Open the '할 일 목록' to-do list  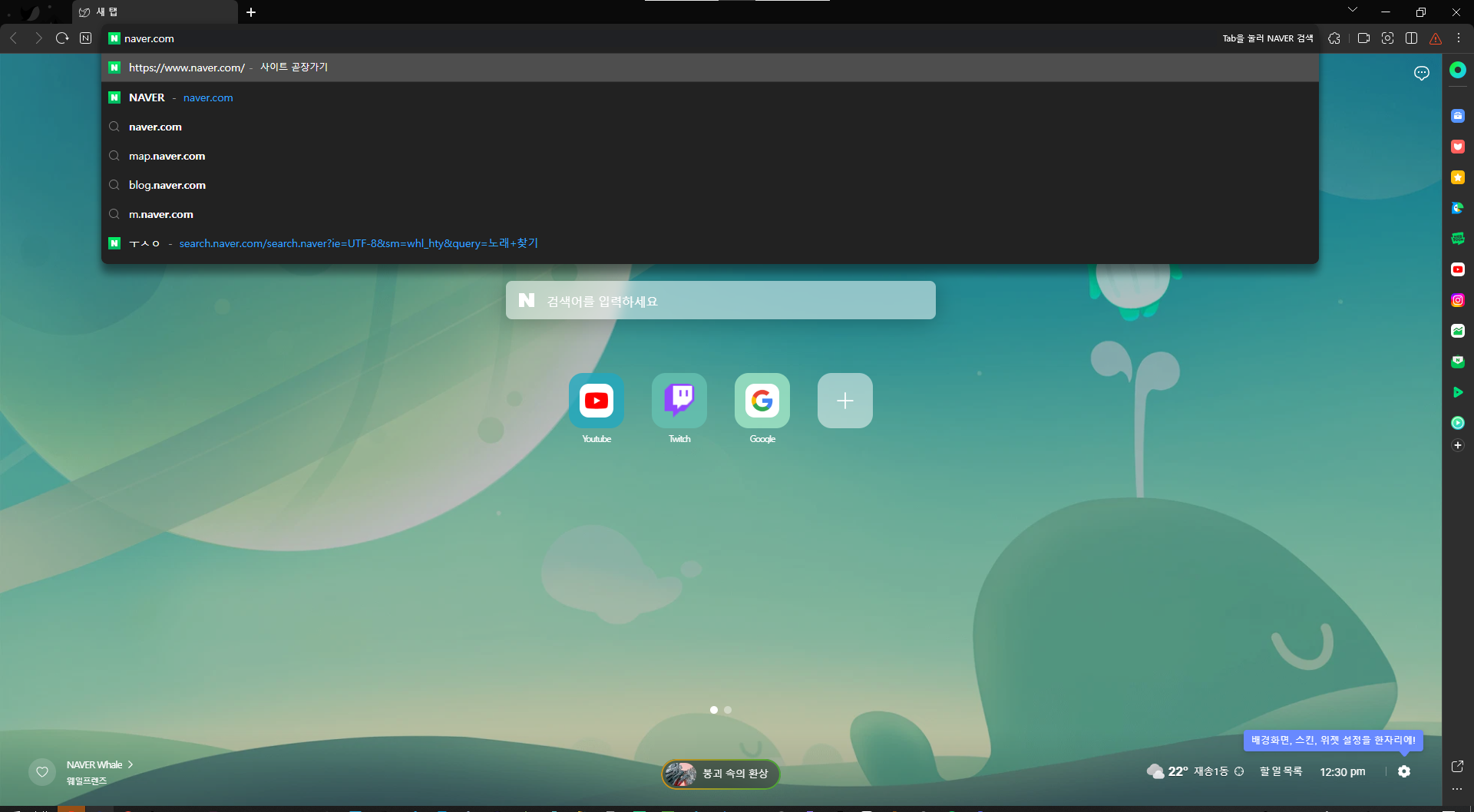pyautogui.click(x=1281, y=771)
